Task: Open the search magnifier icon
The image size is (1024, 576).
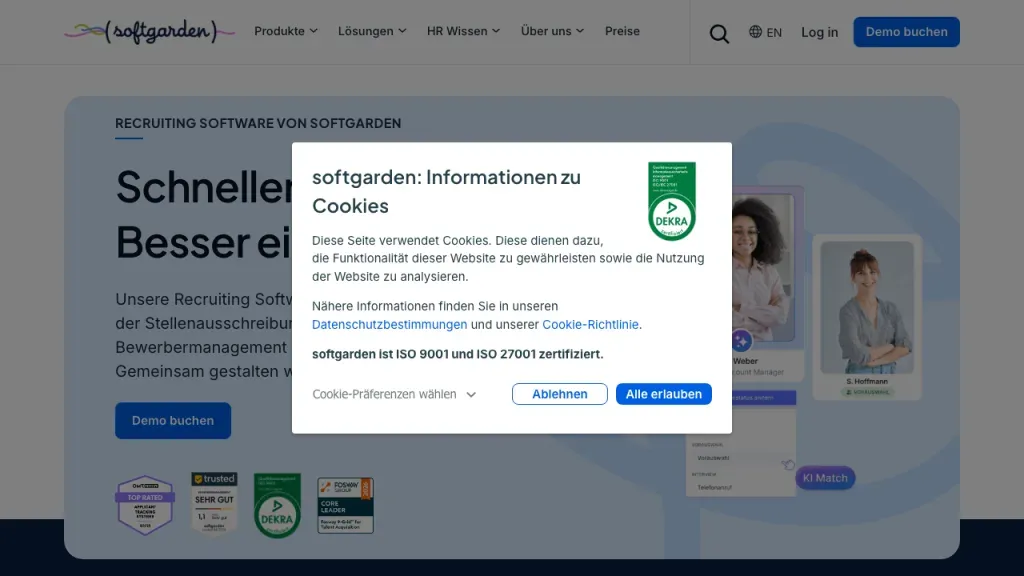Action: pos(719,33)
